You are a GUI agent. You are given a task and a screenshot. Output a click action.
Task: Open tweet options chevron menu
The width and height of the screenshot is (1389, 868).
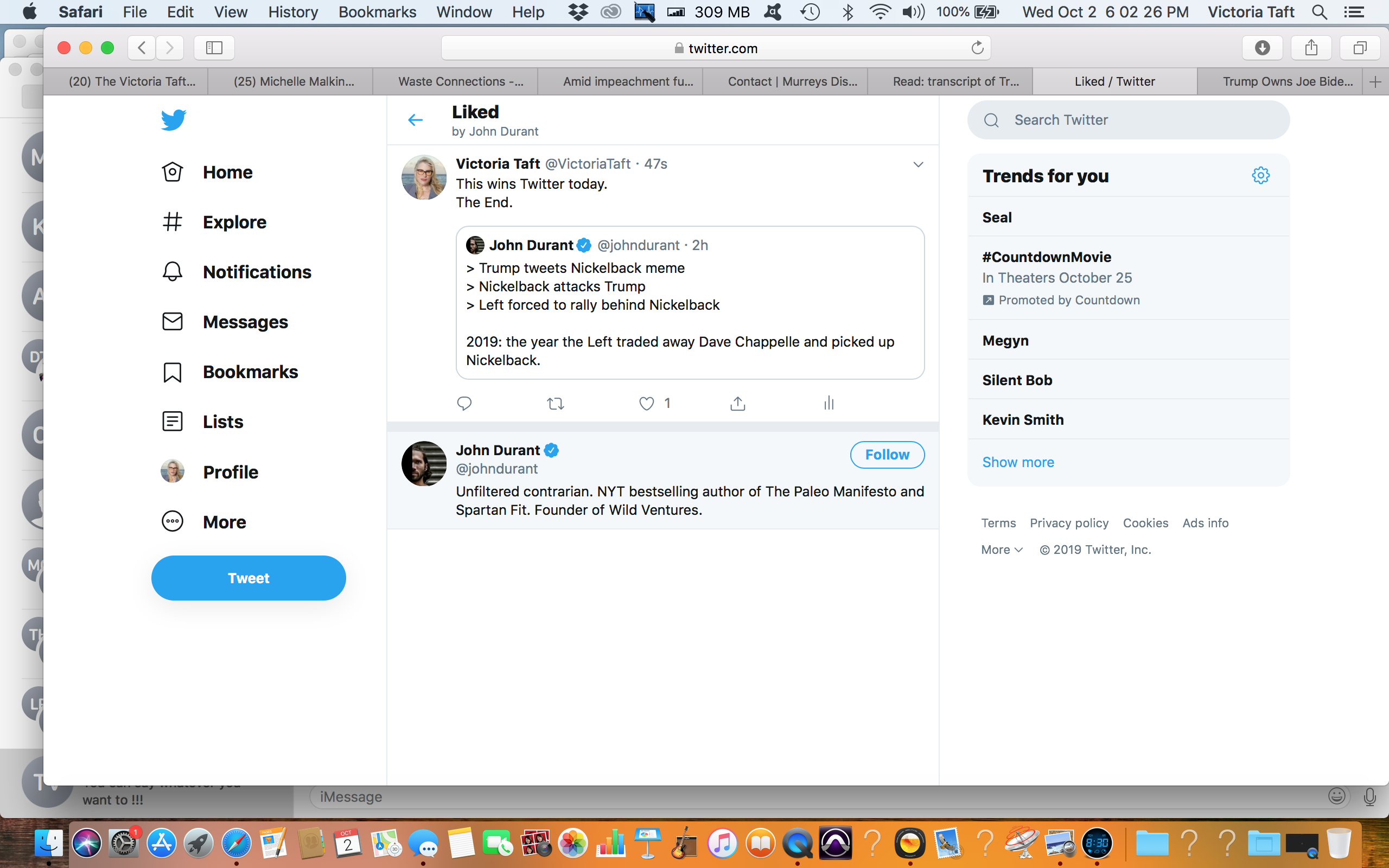pyautogui.click(x=919, y=164)
